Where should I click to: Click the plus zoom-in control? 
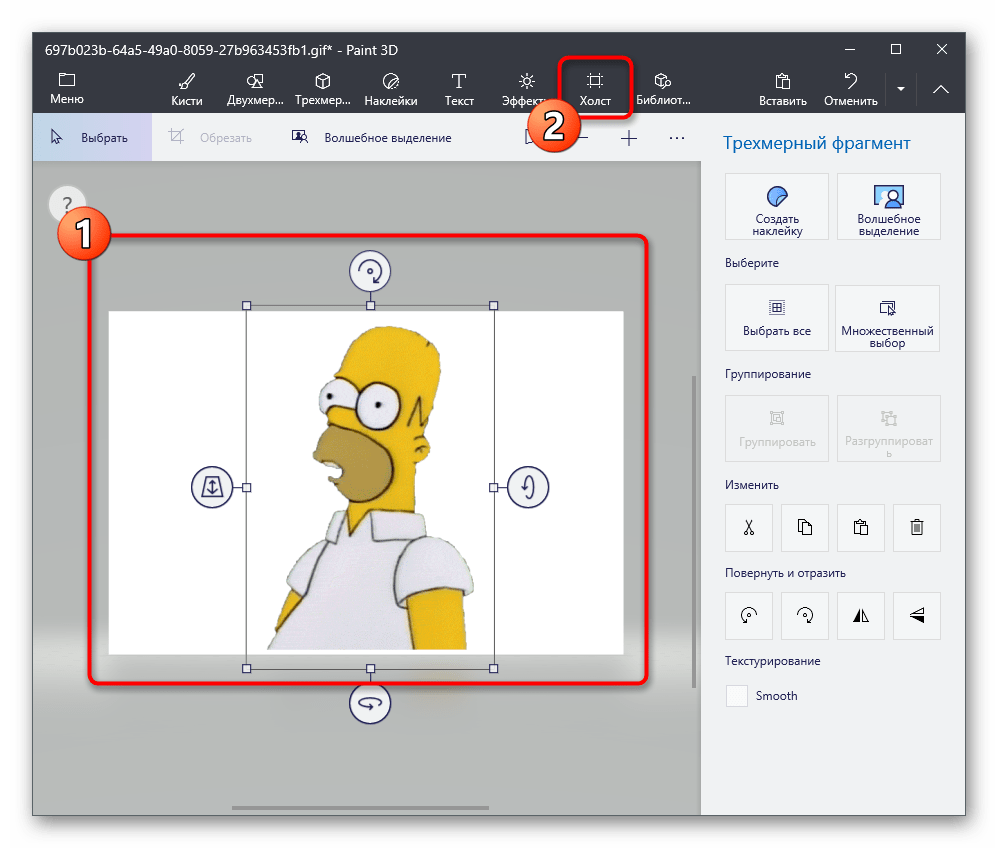[x=629, y=138]
